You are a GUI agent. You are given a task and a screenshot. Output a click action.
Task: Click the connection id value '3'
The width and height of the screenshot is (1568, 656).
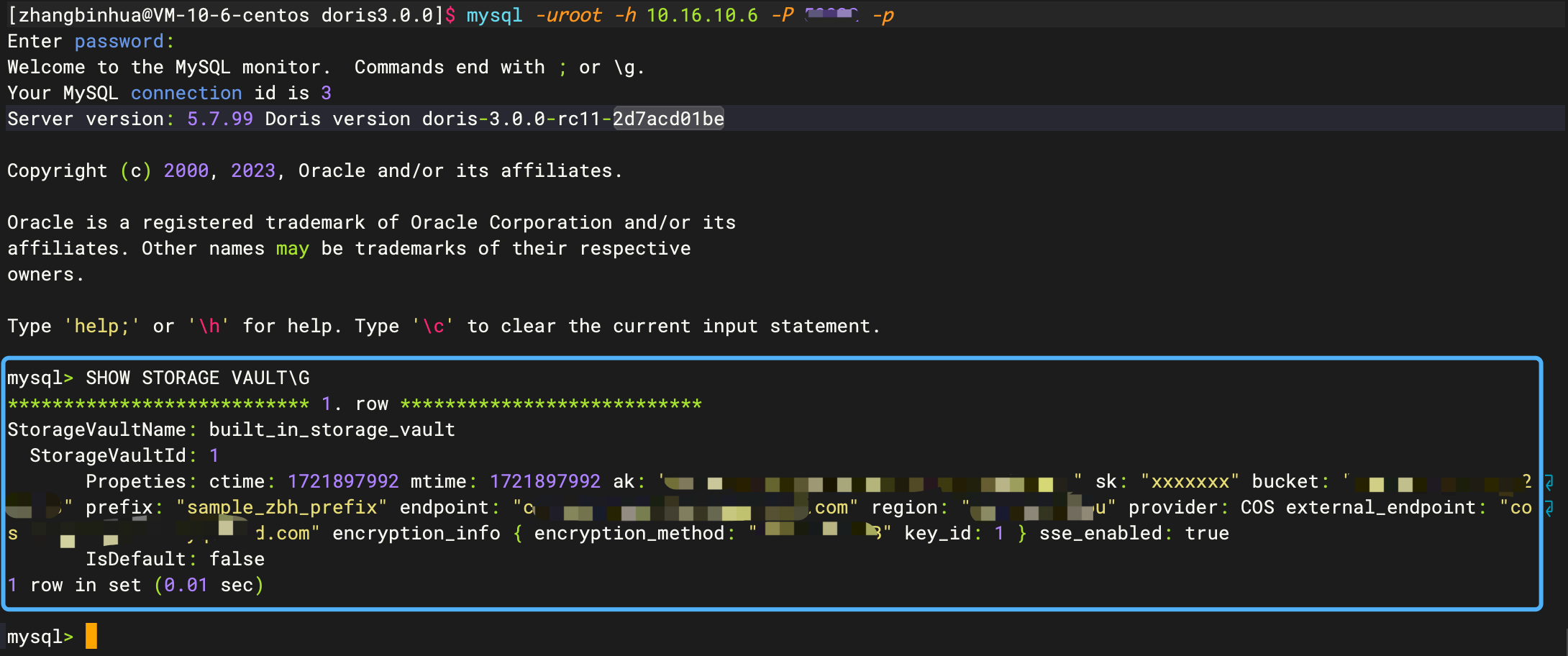click(x=326, y=93)
